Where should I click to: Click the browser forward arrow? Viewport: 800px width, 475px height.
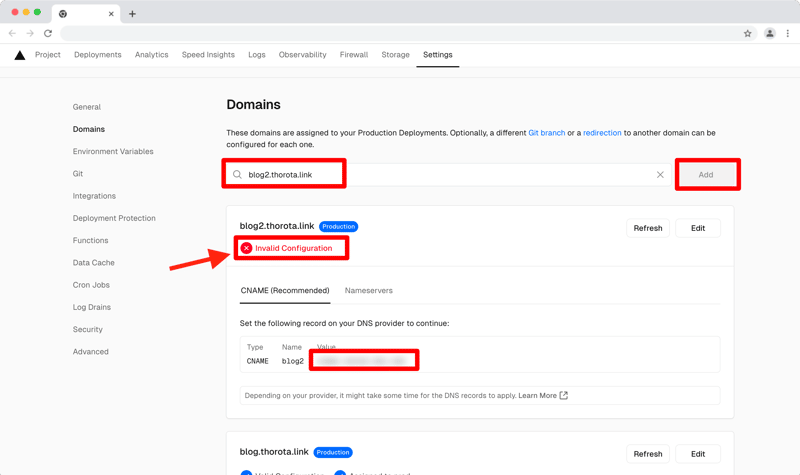(30, 34)
